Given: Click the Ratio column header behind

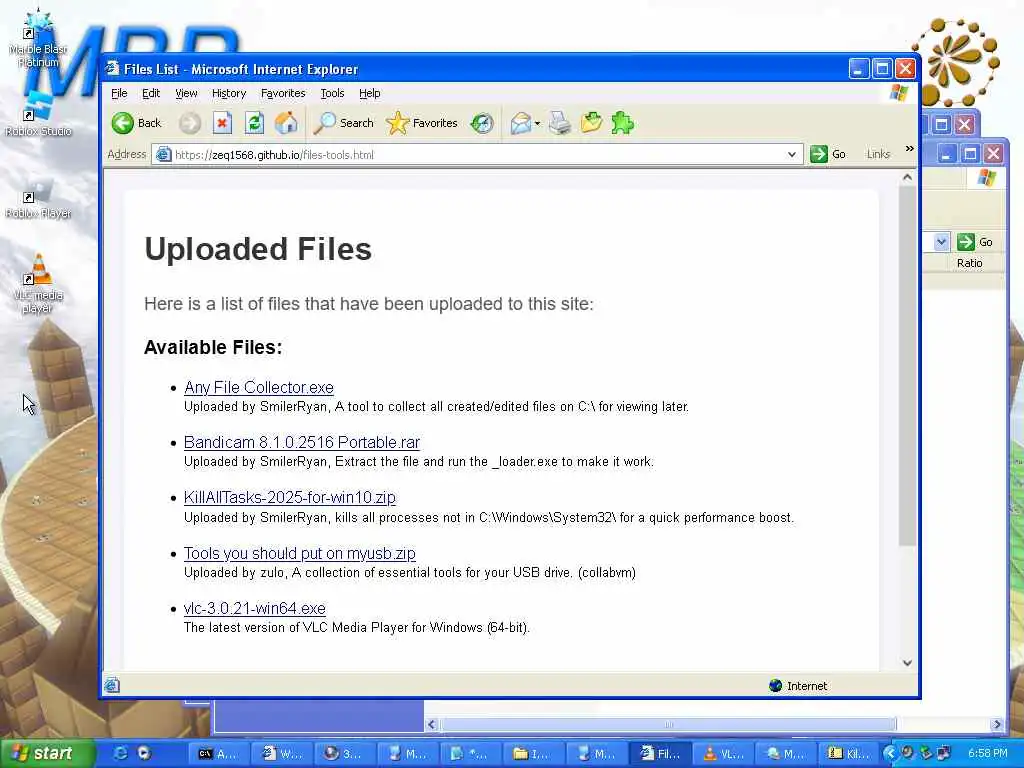Looking at the screenshot, I should (969, 263).
